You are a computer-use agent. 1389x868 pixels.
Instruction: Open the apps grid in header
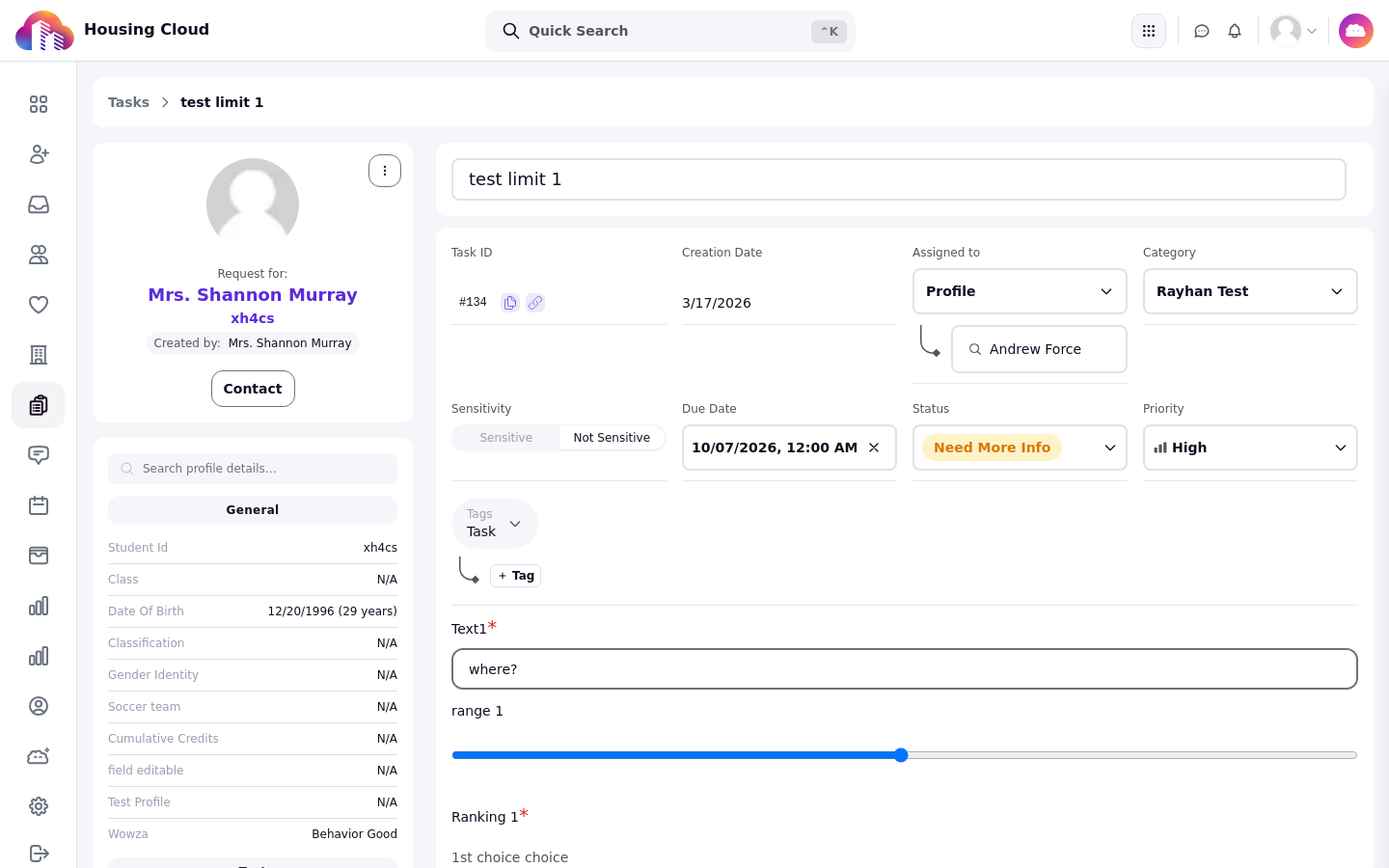pos(1149,31)
